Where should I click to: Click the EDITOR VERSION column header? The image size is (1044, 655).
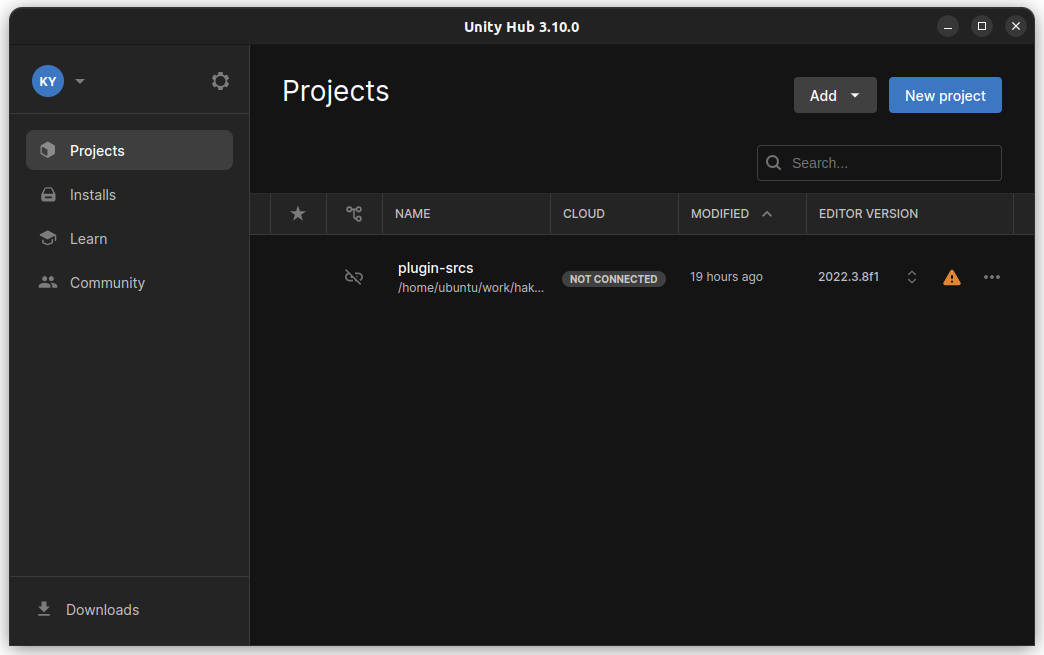(868, 214)
